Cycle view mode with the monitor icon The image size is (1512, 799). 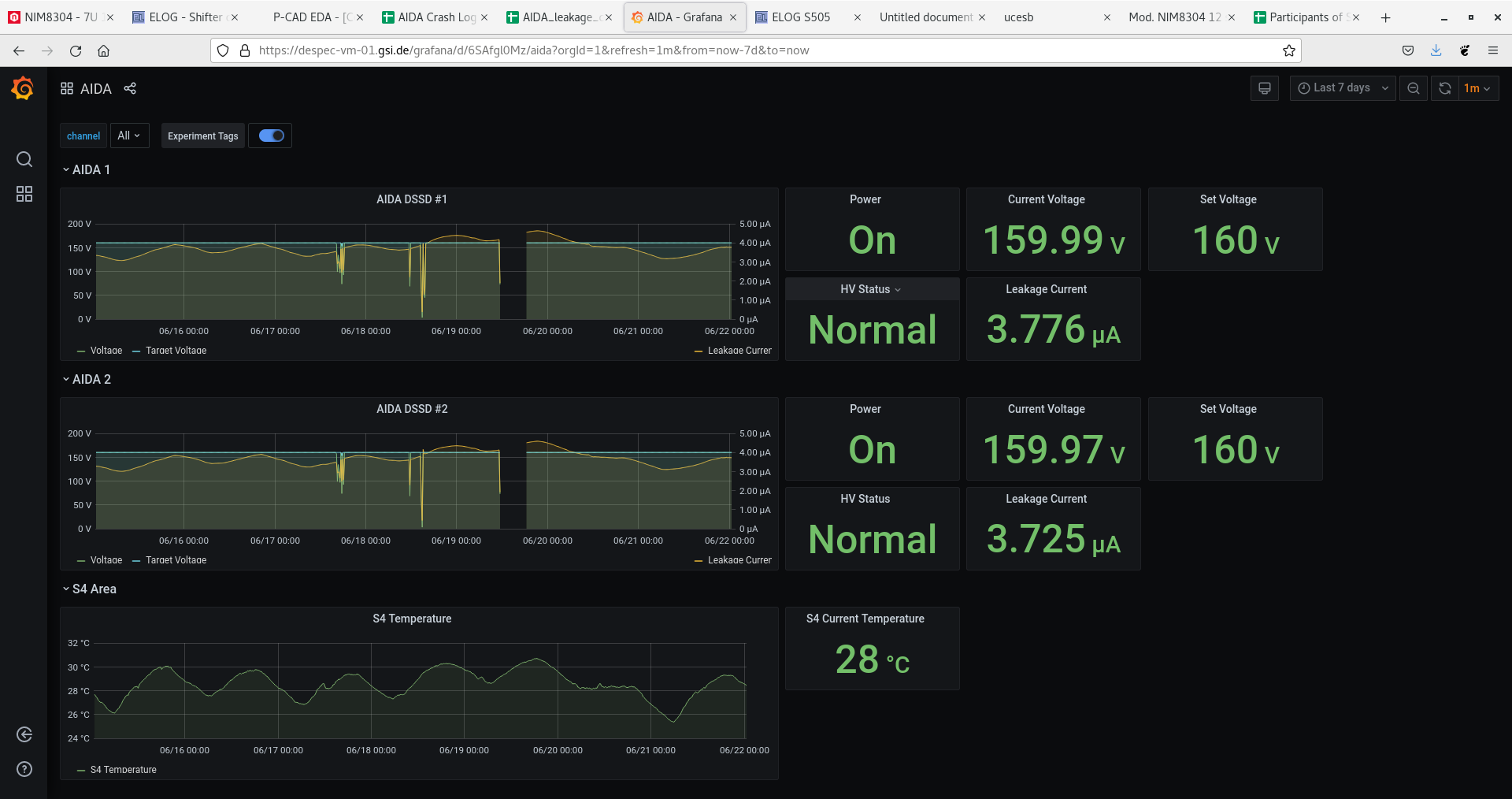coord(1265,88)
